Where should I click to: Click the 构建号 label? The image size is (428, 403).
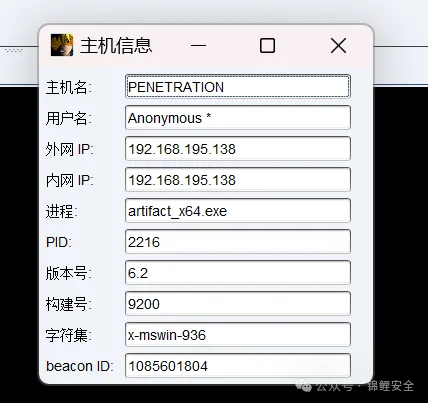pos(68,304)
